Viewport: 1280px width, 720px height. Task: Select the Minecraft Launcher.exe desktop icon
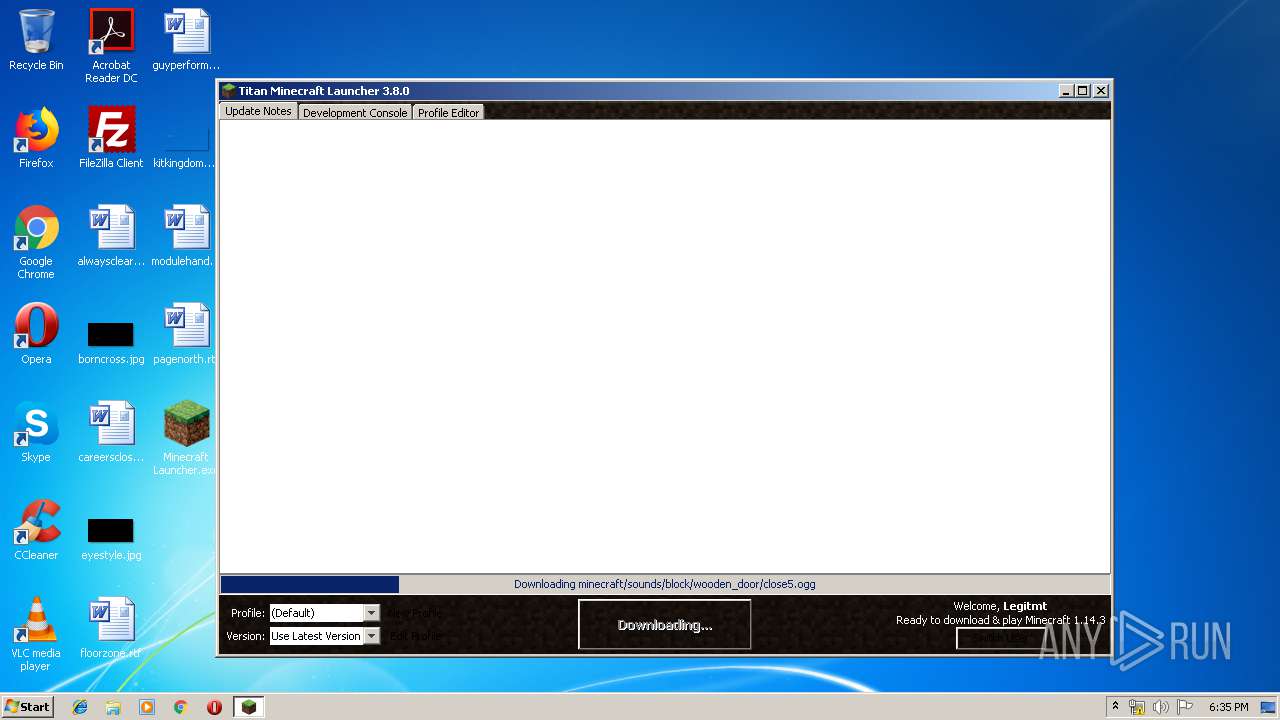[186, 438]
